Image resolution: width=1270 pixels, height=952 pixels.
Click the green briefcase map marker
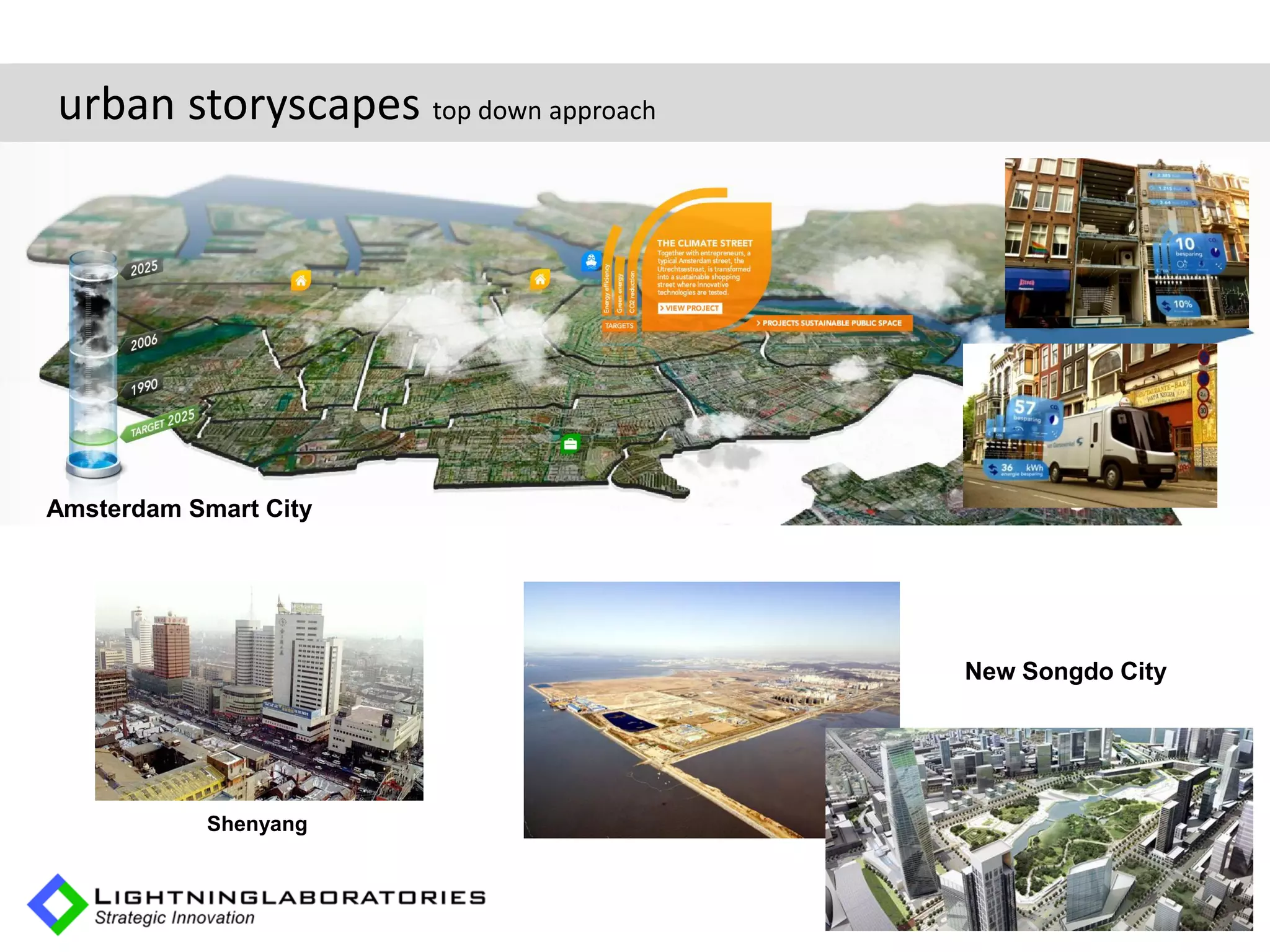point(570,444)
